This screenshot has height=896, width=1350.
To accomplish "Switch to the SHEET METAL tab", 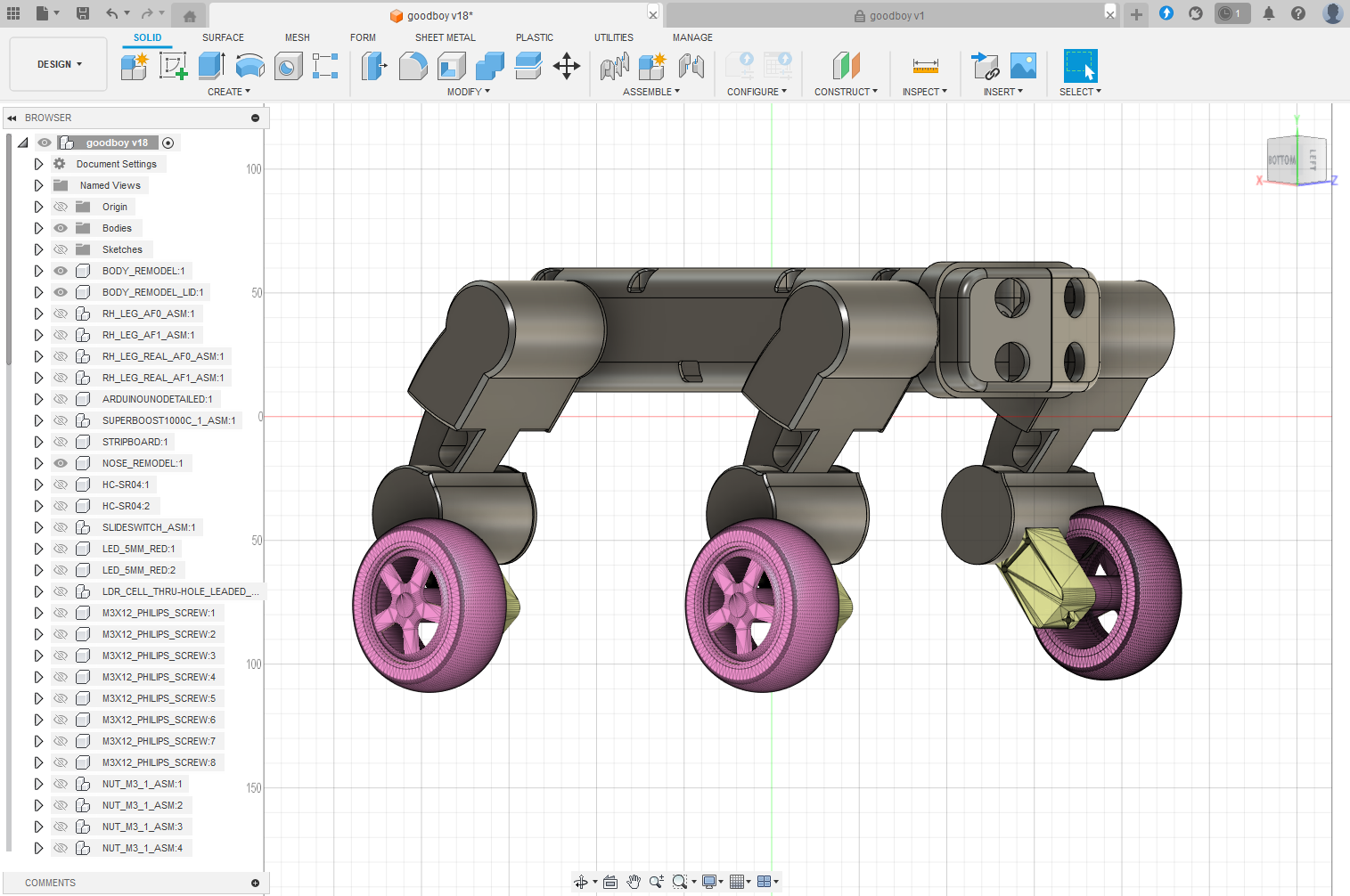I will pos(446,37).
